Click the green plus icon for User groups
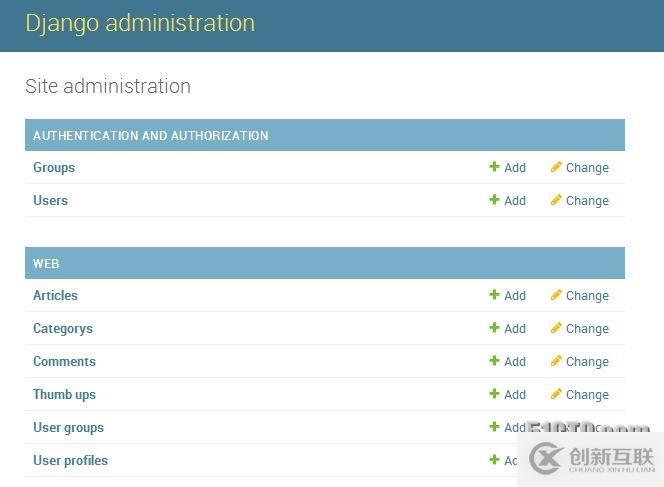 coord(494,426)
